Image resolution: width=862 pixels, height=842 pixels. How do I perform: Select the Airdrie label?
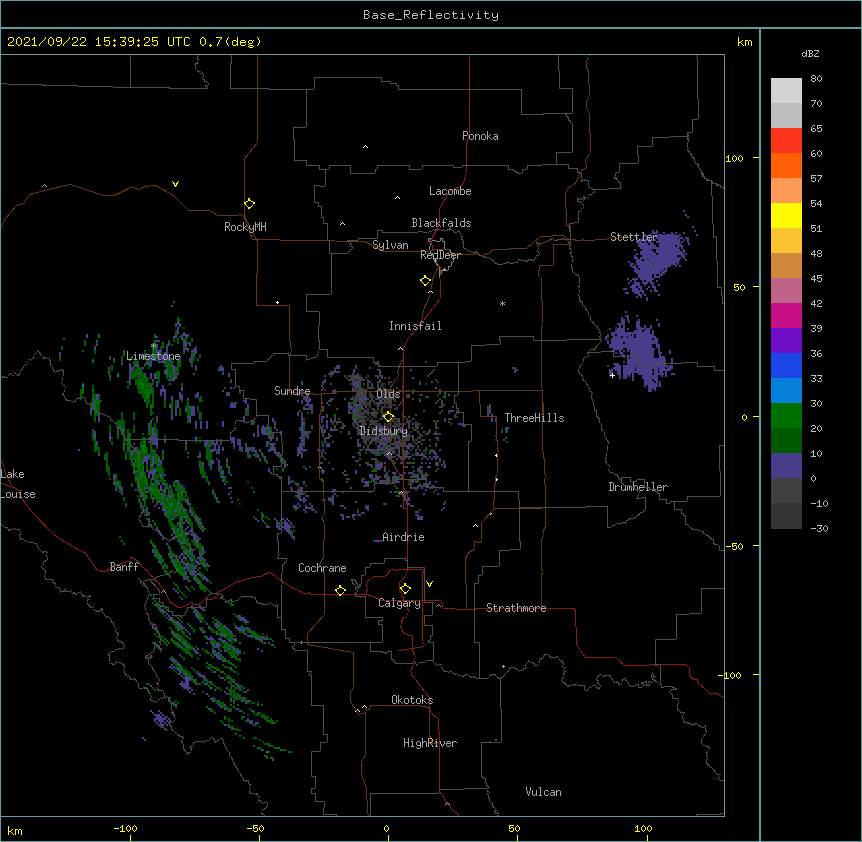[x=403, y=537]
